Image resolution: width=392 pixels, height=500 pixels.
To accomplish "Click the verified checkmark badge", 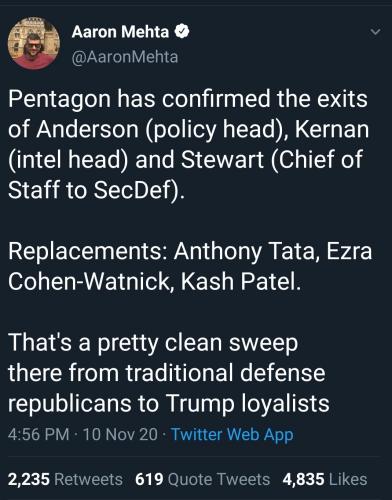I will [182, 32].
